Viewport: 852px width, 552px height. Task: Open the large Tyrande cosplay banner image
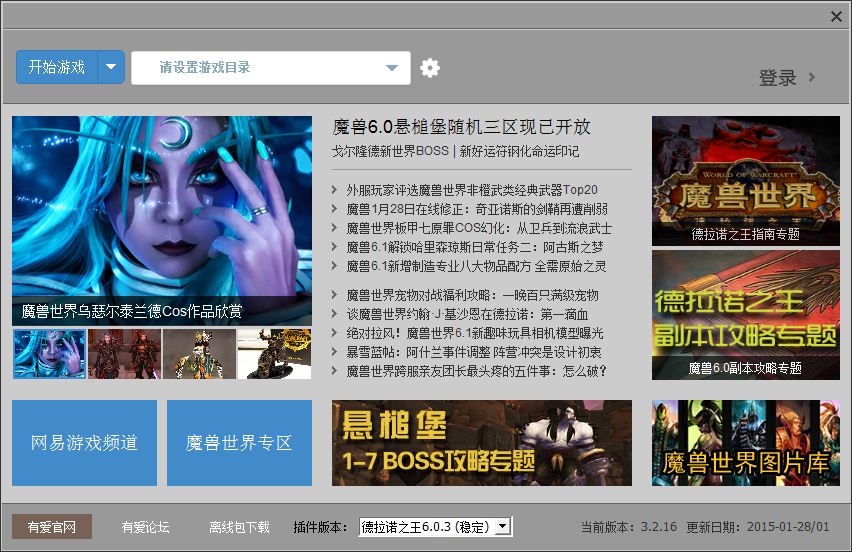(162, 221)
